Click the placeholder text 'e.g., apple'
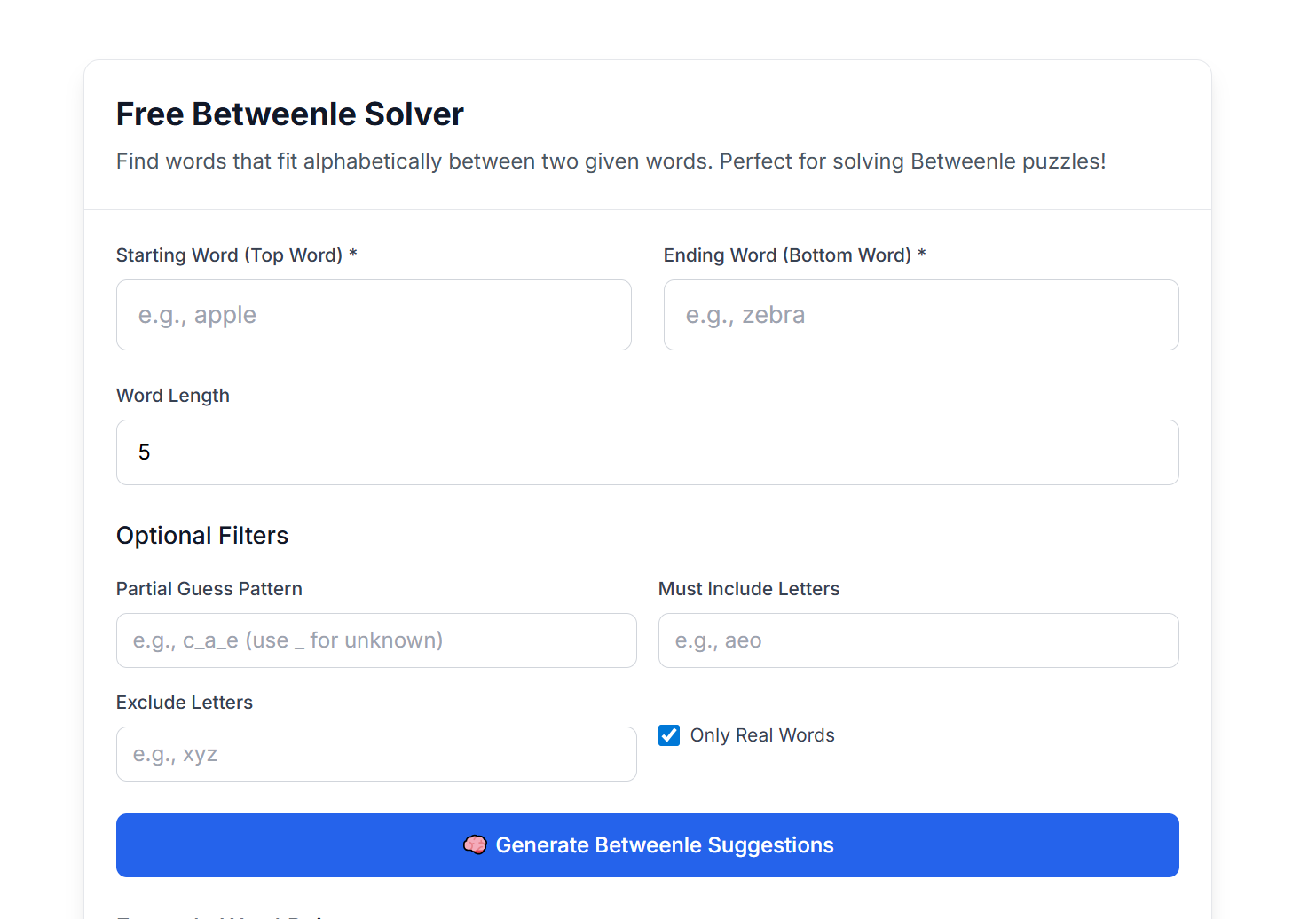Viewport: 1316px width, 919px height. 198,315
